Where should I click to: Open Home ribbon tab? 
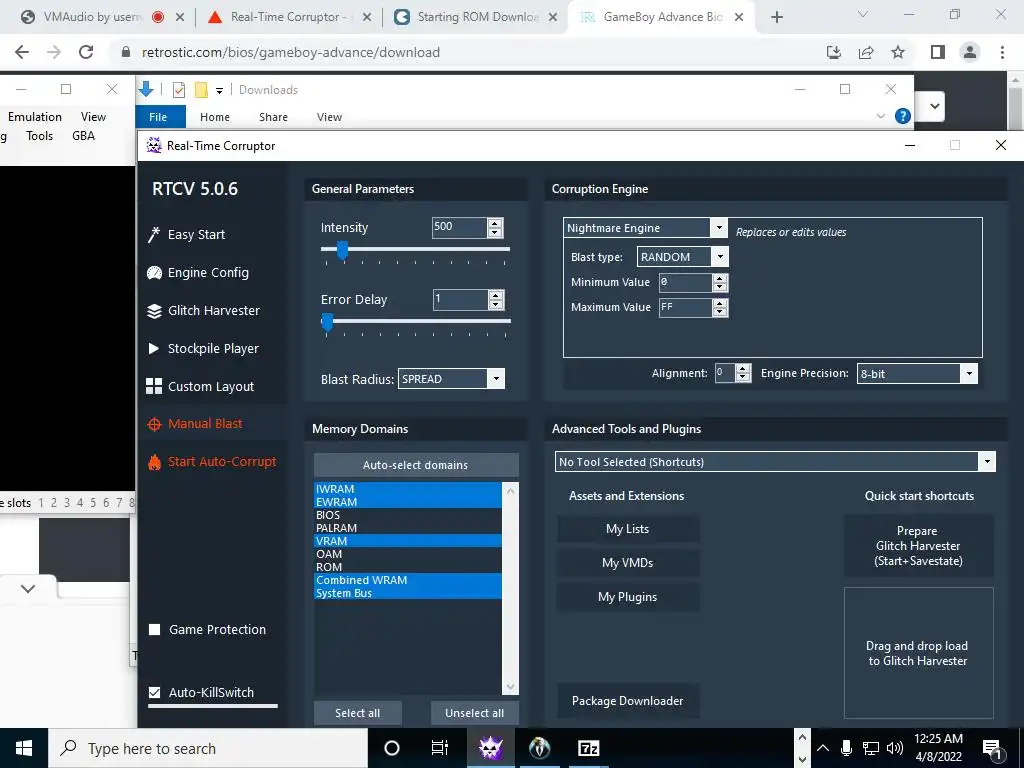tap(215, 117)
